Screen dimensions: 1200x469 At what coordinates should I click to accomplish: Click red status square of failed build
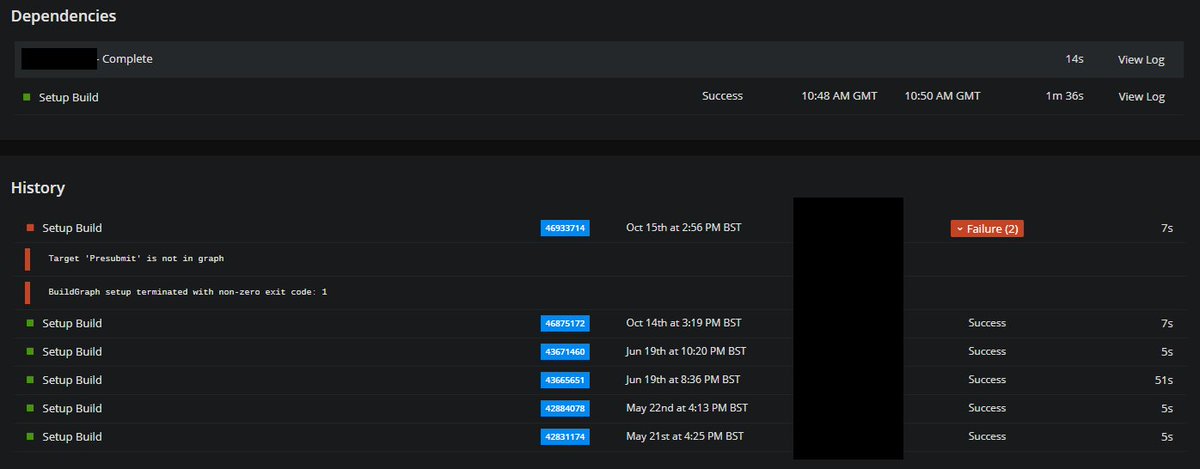pos(30,228)
